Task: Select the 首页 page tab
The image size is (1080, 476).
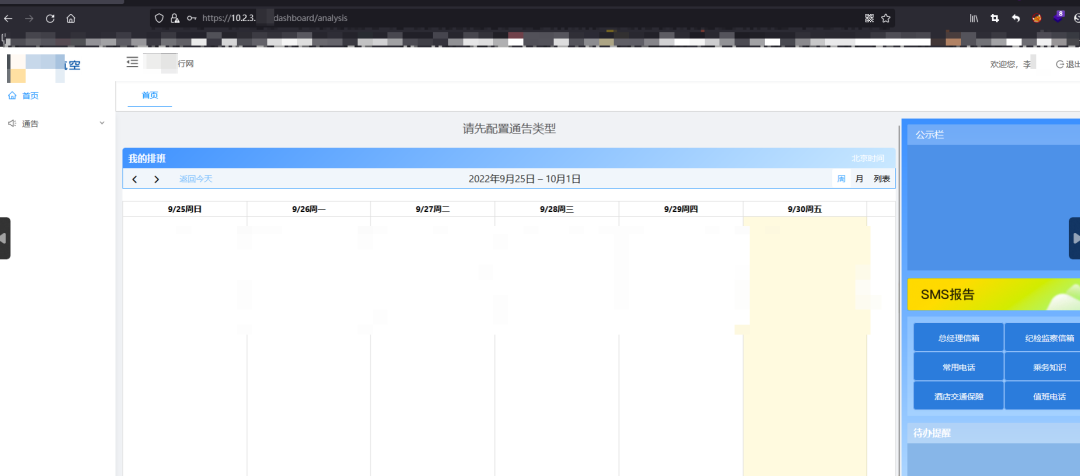Action: click(149, 95)
